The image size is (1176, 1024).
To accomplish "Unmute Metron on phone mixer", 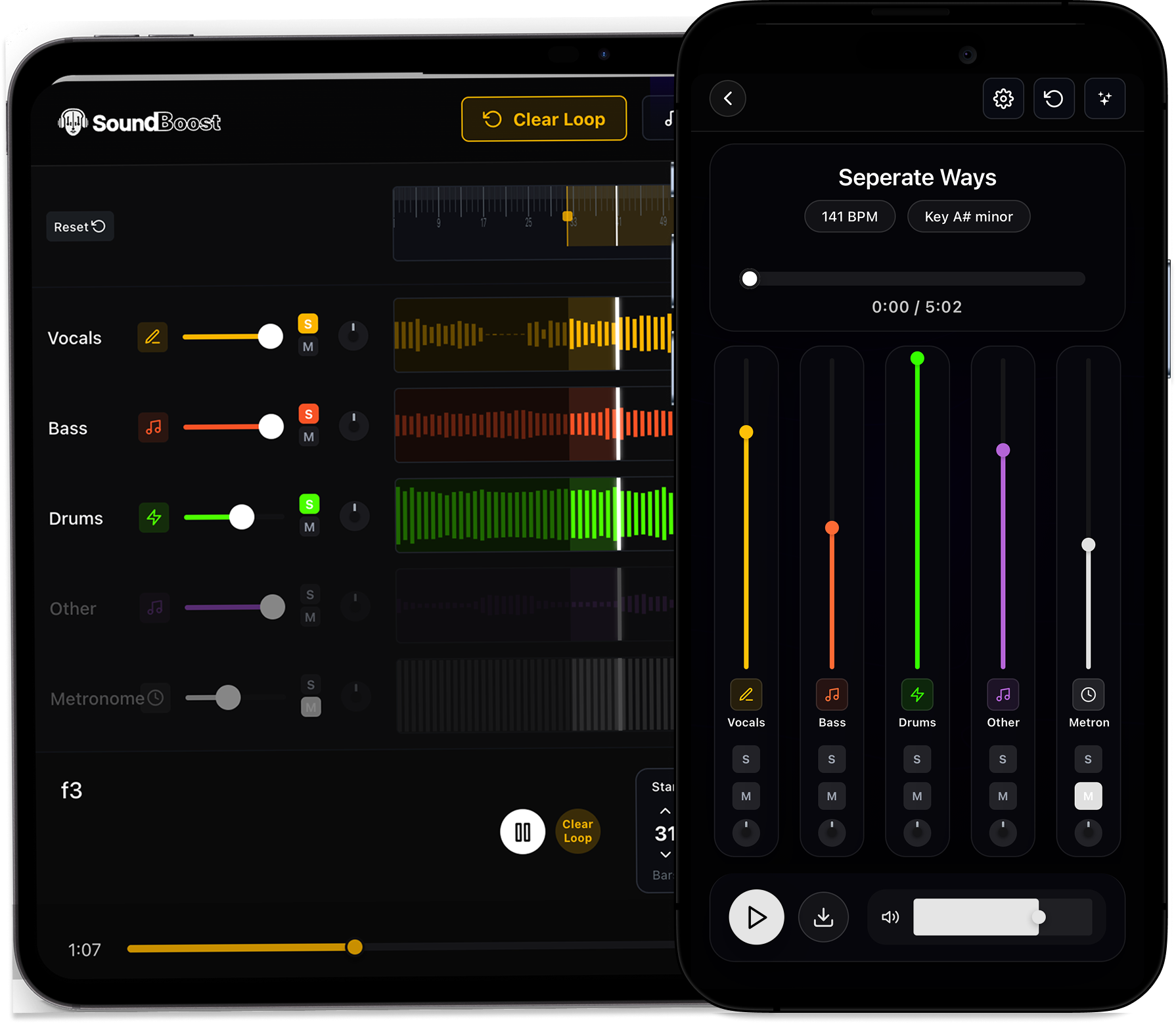I will click(1089, 796).
